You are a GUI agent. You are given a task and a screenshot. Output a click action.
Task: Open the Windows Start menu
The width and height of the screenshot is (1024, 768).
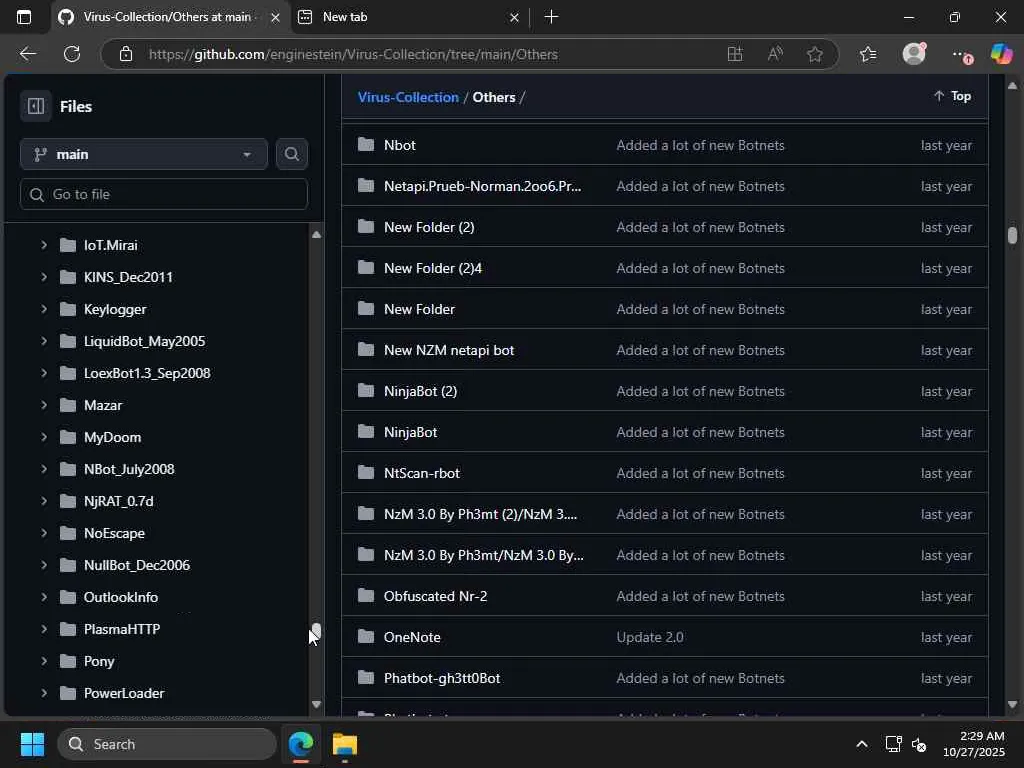coord(32,744)
